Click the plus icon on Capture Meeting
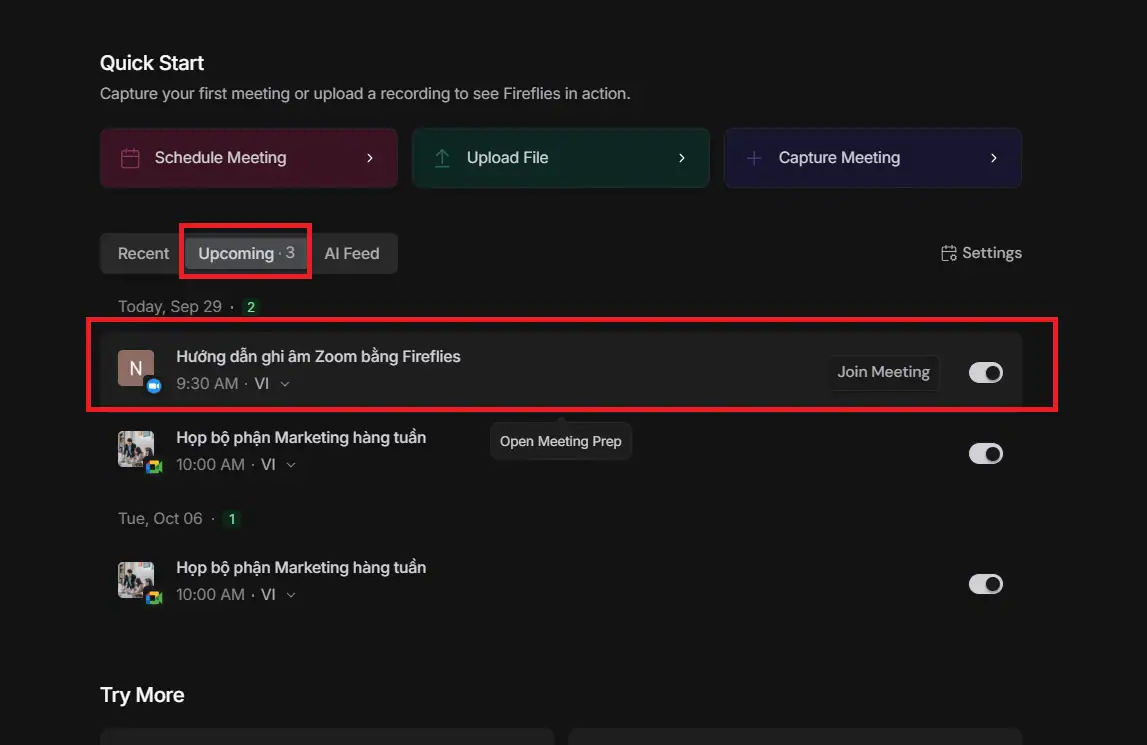The height and width of the screenshot is (745, 1147). tap(754, 158)
